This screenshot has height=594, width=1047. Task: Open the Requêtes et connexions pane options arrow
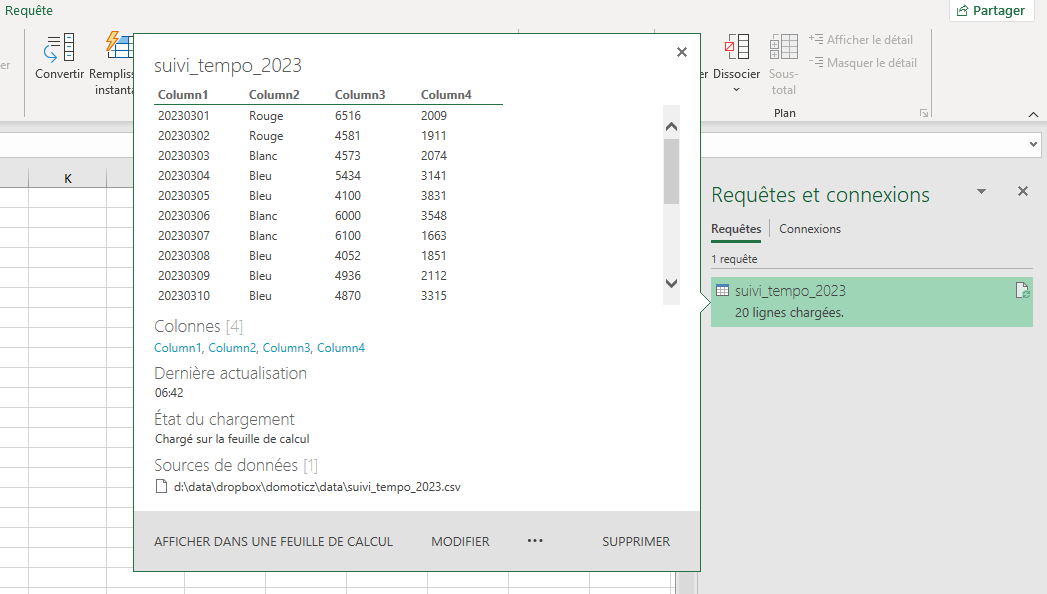981,191
